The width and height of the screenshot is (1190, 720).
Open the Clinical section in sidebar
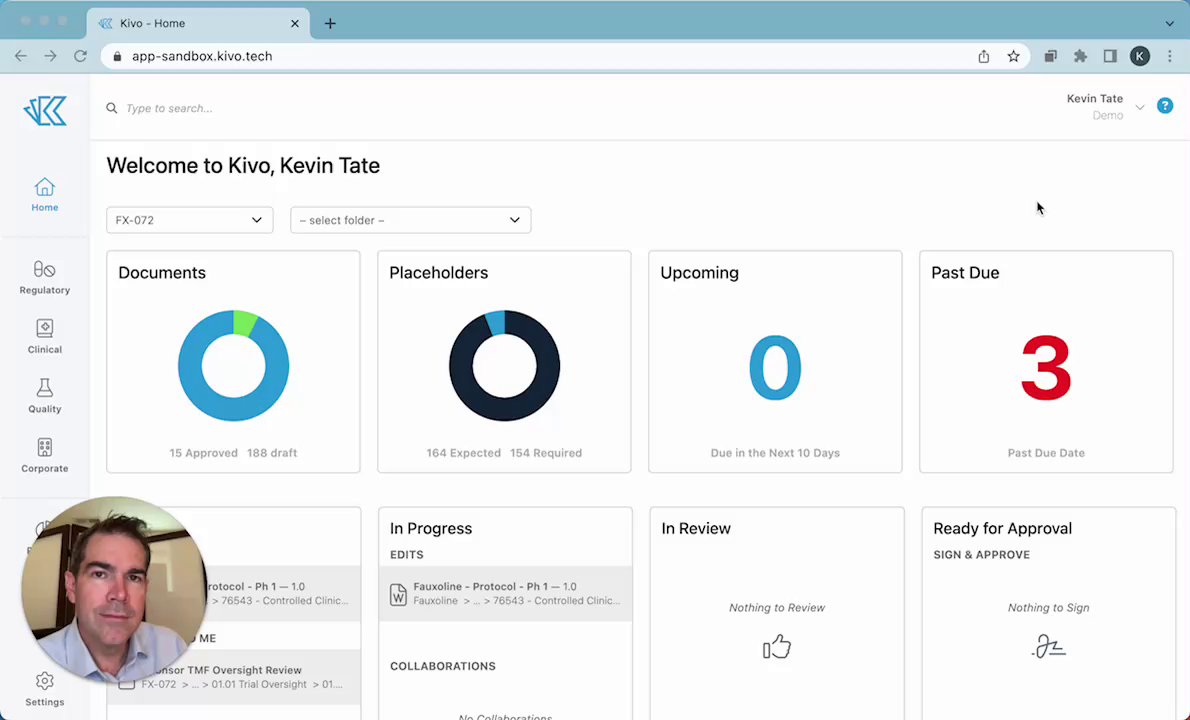44,336
